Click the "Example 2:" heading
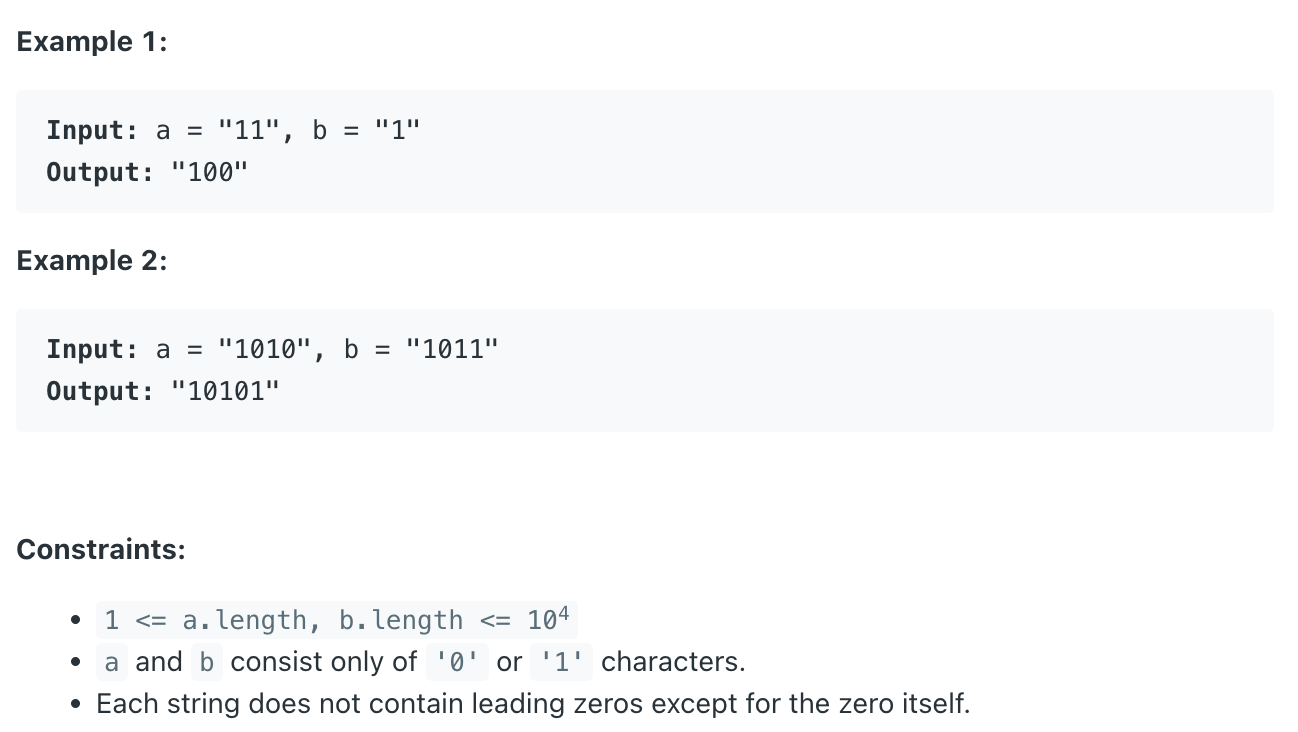This screenshot has height=732, width=1298. tap(92, 261)
